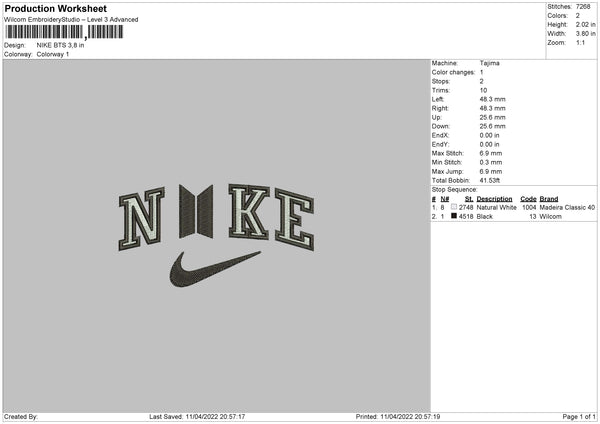Click the Natural White color swatch
Screen dimensions: 600x424
click(x=454, y=207)
